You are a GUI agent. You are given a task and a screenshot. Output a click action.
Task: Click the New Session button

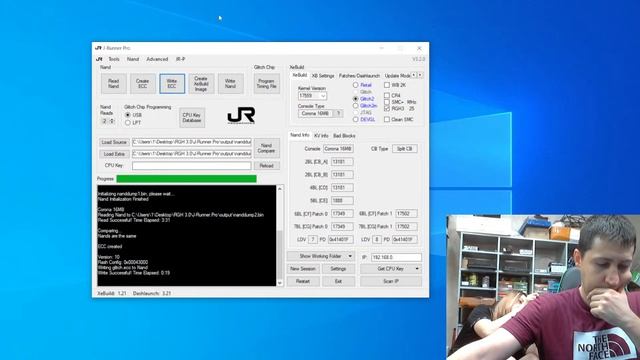(303, 269)
